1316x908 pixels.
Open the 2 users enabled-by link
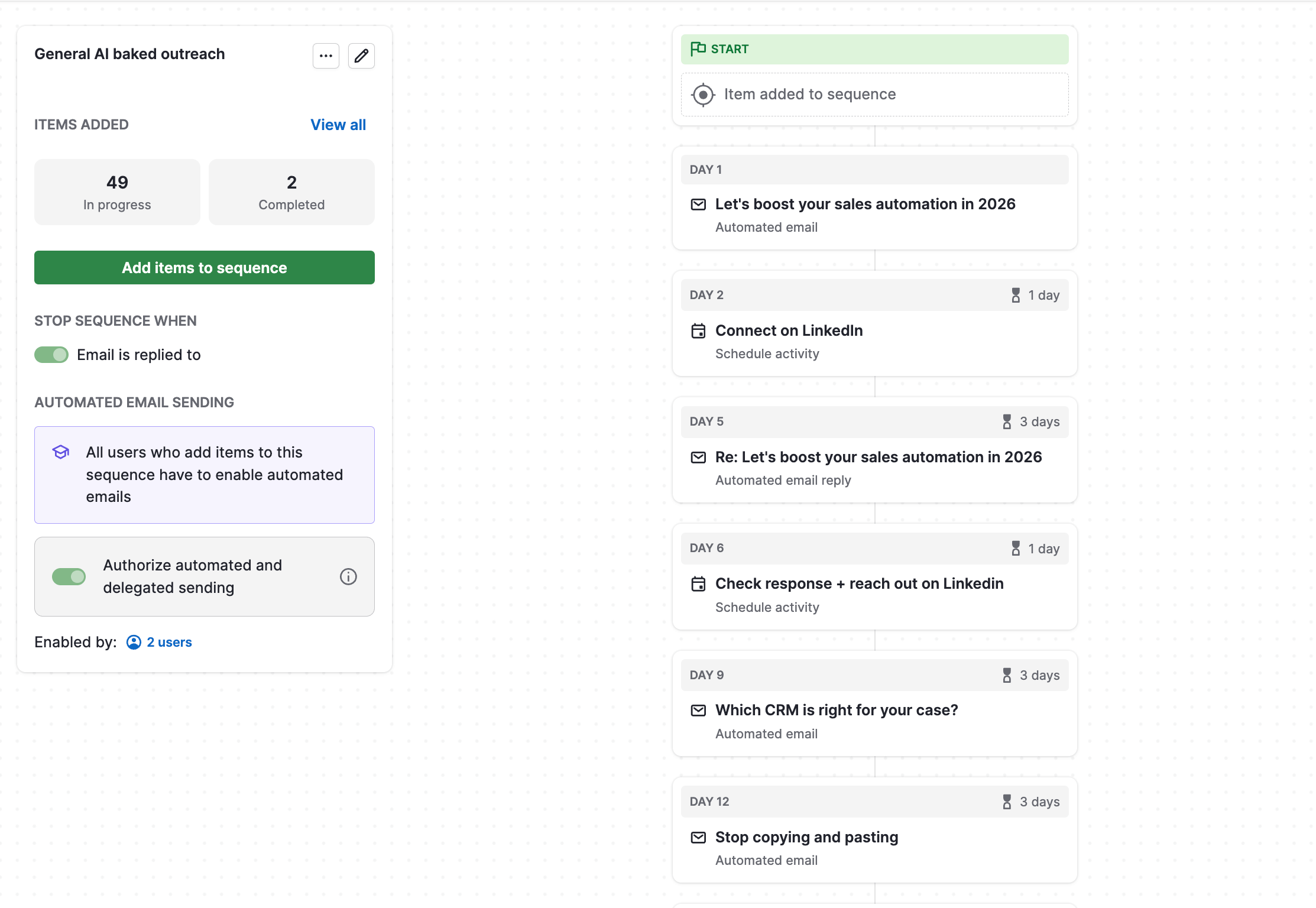(x=169, y=642)
